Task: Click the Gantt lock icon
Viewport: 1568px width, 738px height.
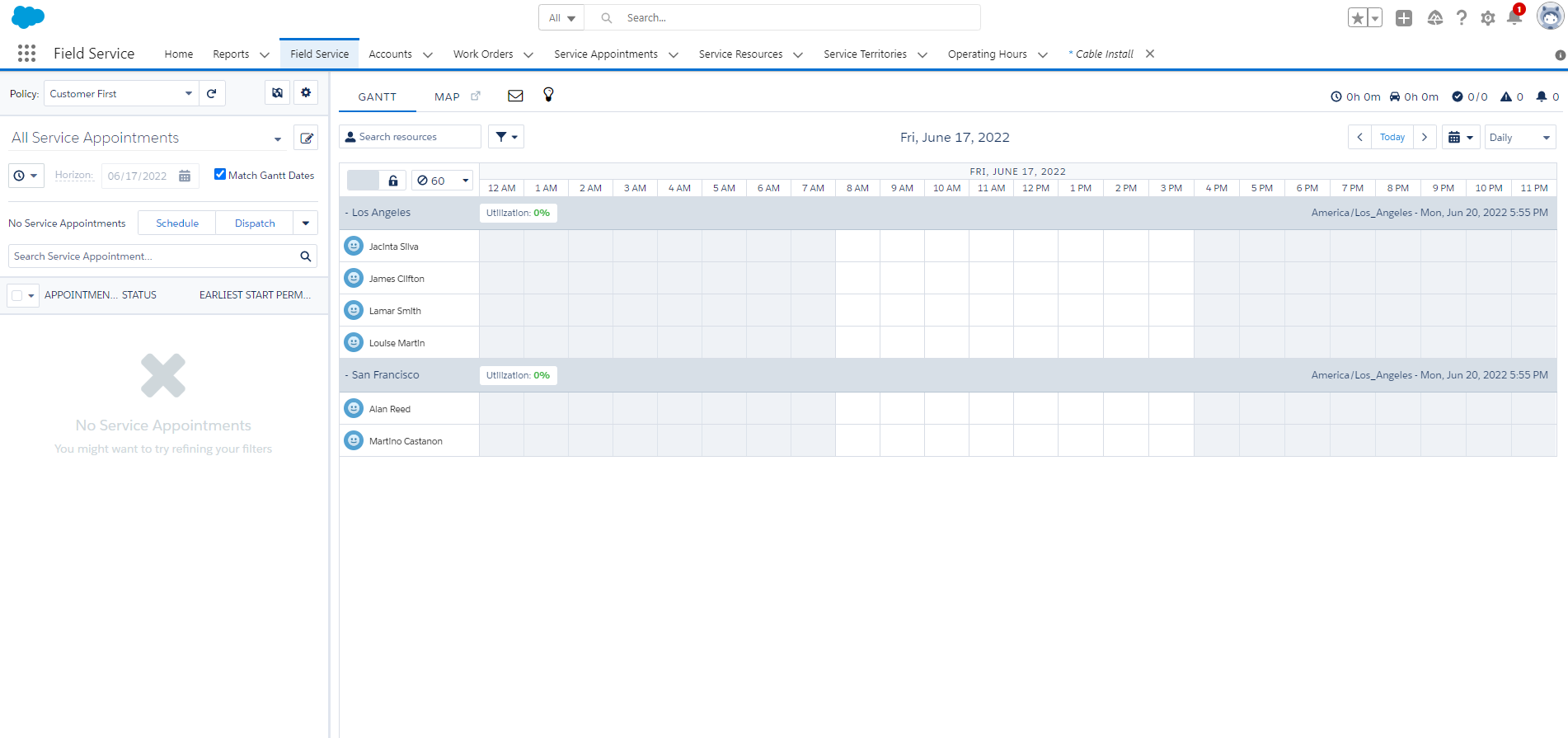Action: pyautogui.click(x=393, y=181)
